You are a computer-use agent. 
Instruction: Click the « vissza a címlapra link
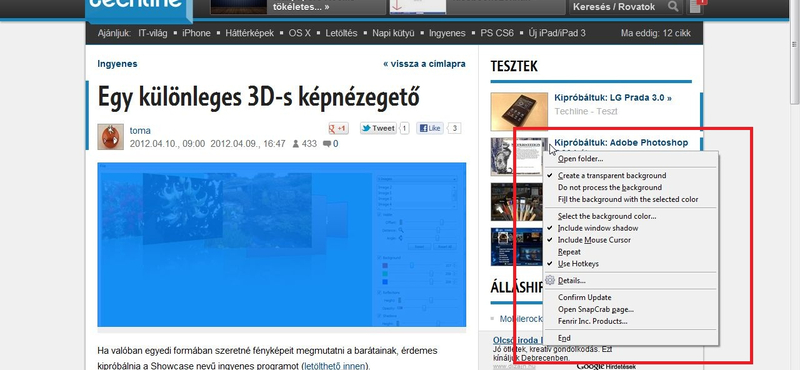424,64
